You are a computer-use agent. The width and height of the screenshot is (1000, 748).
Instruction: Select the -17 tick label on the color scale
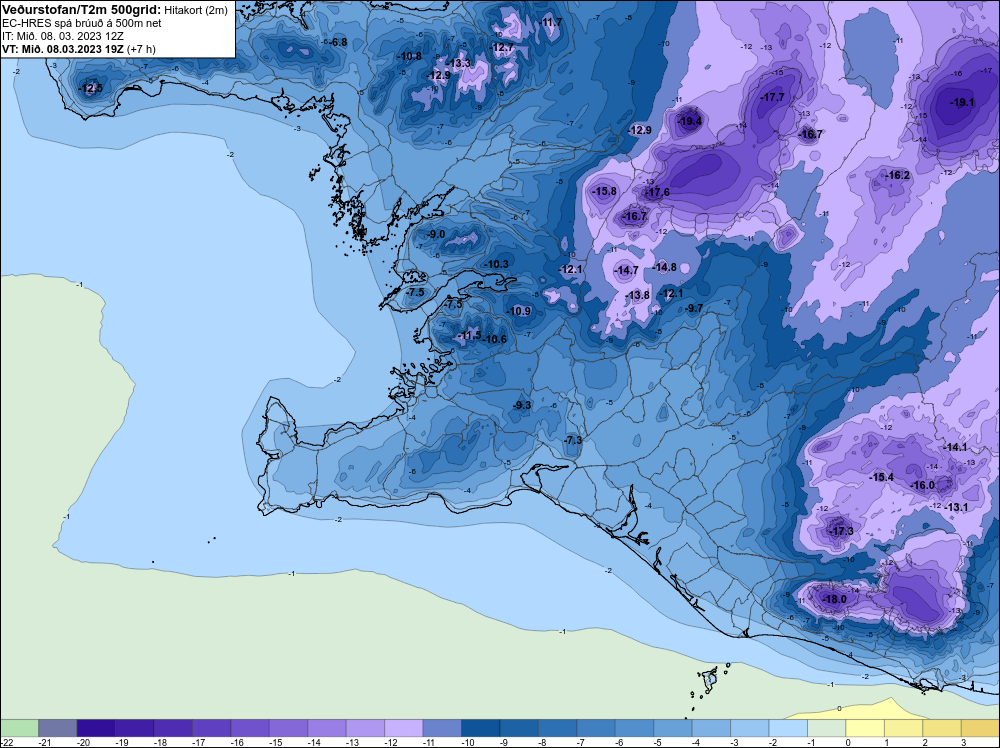coord(198,742)
